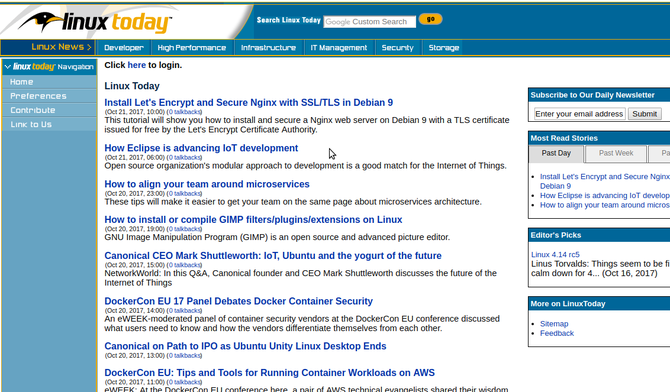Open talkbacks for DockerCon panel article
670x392 pixels.
click(x=184, y=311)
